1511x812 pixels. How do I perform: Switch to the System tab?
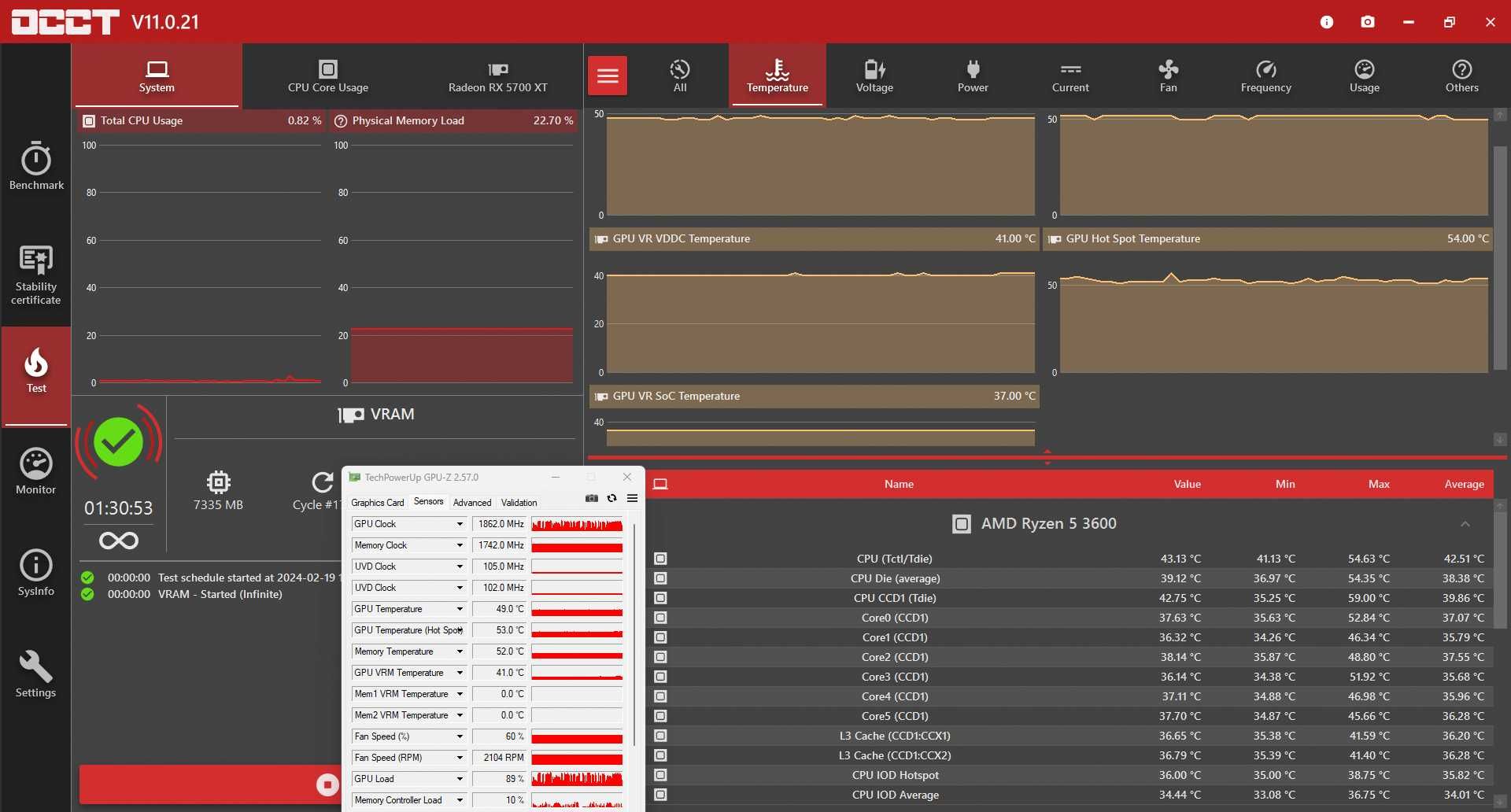click(x=157, y=76)
